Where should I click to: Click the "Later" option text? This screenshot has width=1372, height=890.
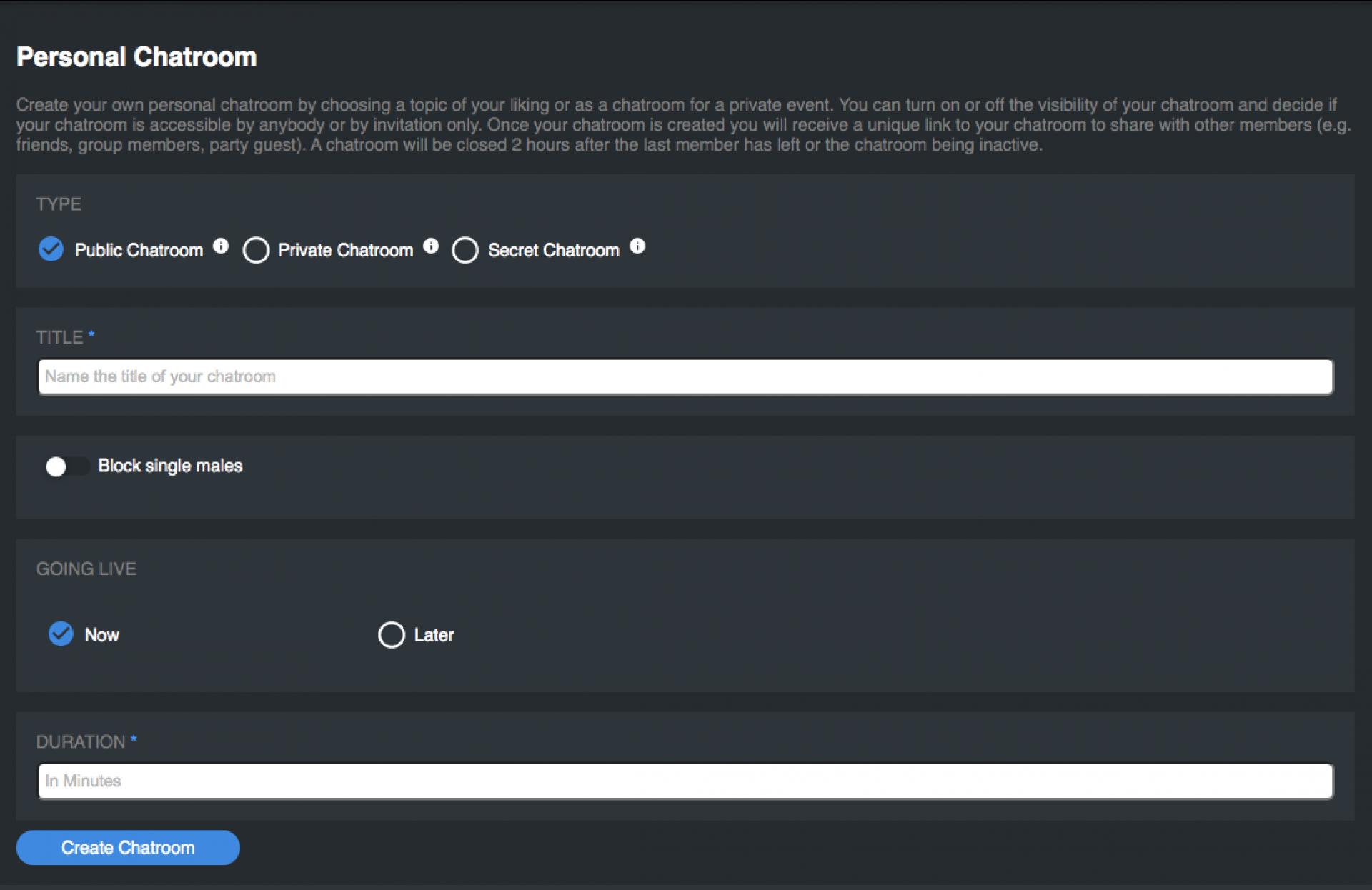[x=434, y=635]
